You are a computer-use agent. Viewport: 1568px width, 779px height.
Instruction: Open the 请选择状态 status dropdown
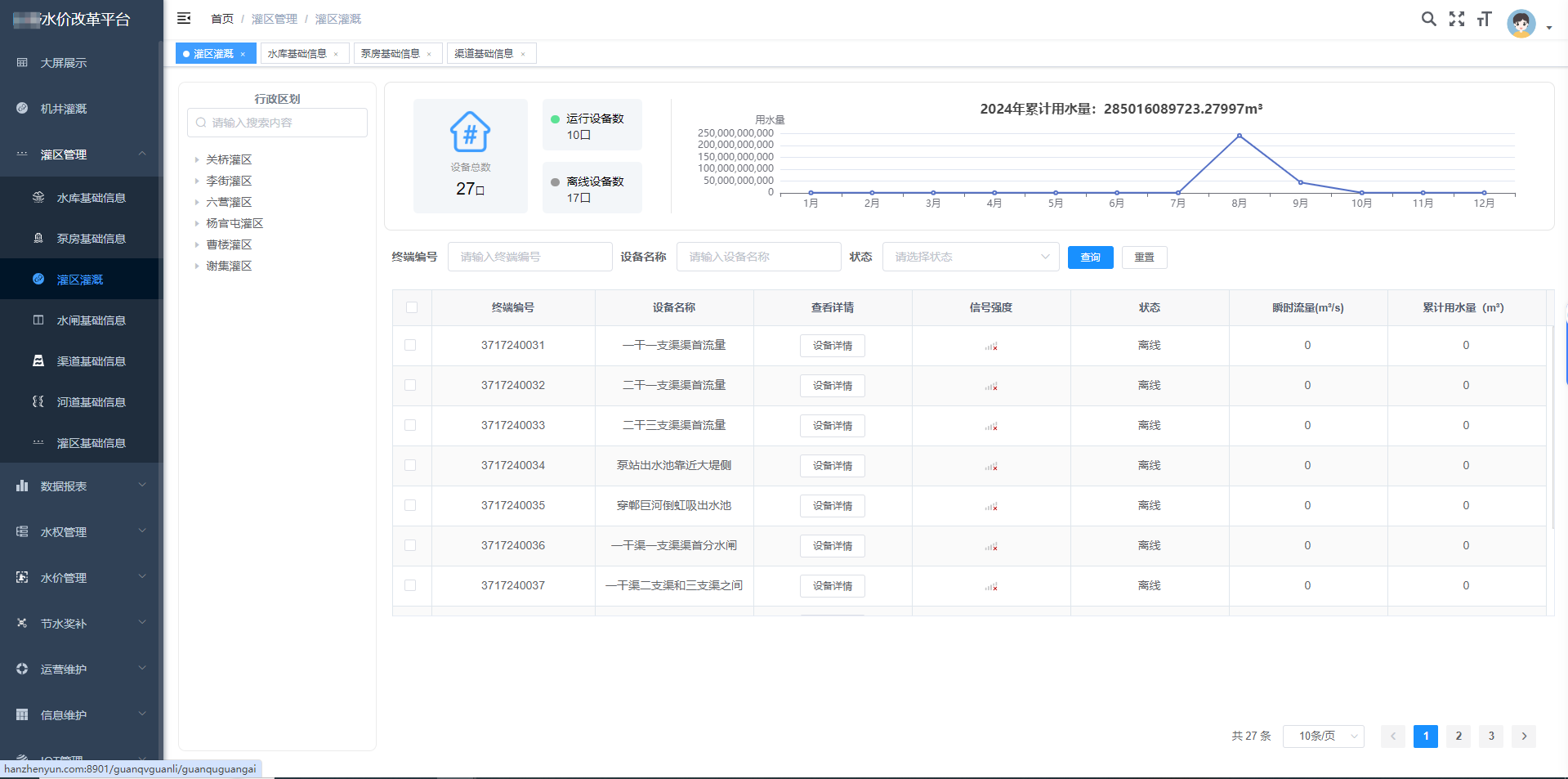click(971, 256)
